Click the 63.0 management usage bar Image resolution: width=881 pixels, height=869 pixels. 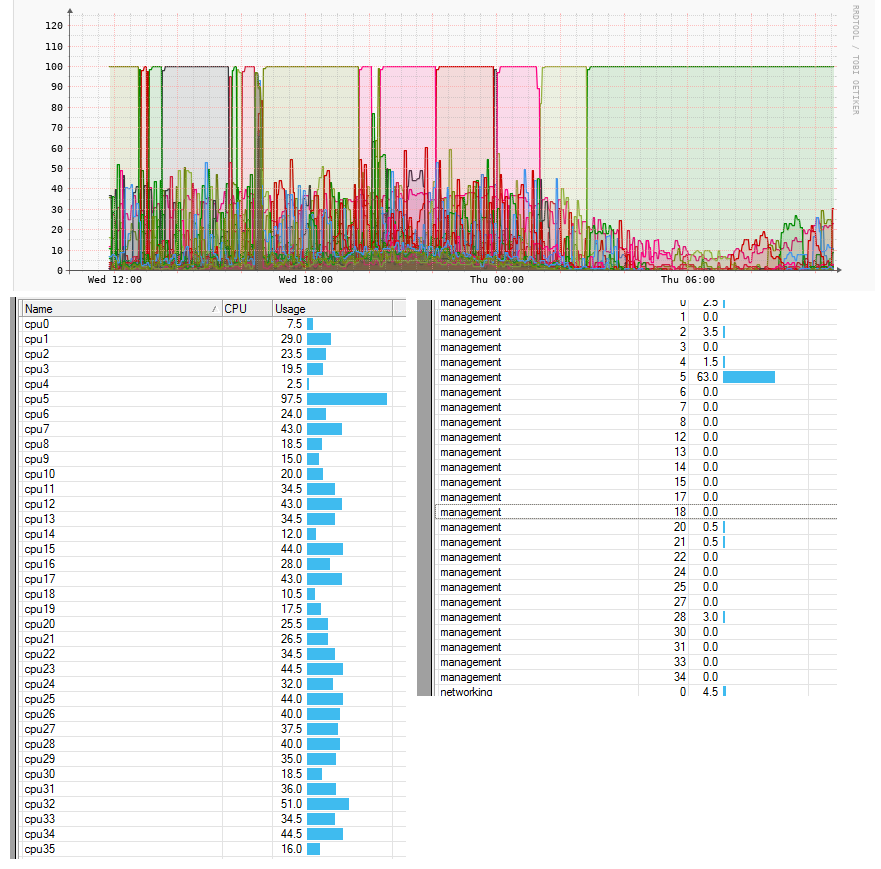pyautogui.click(x=749, y=377)
